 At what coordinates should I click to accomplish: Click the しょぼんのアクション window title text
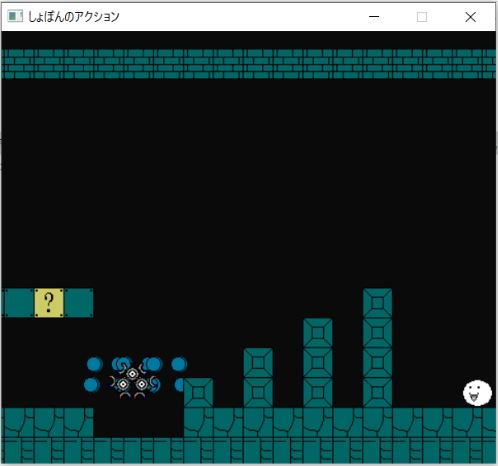click(x=74, y=17)
